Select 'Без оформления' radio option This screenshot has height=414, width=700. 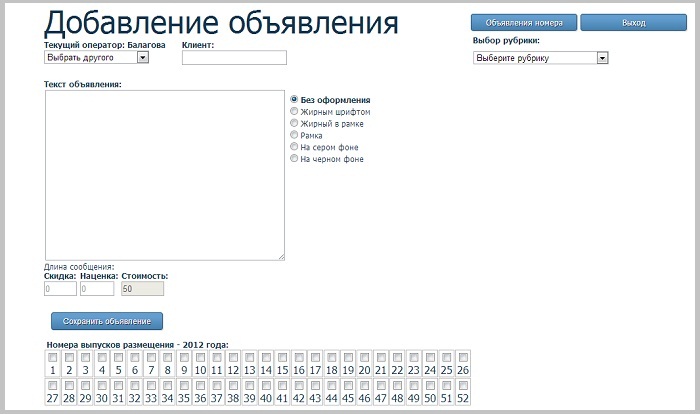coord(294,99)
